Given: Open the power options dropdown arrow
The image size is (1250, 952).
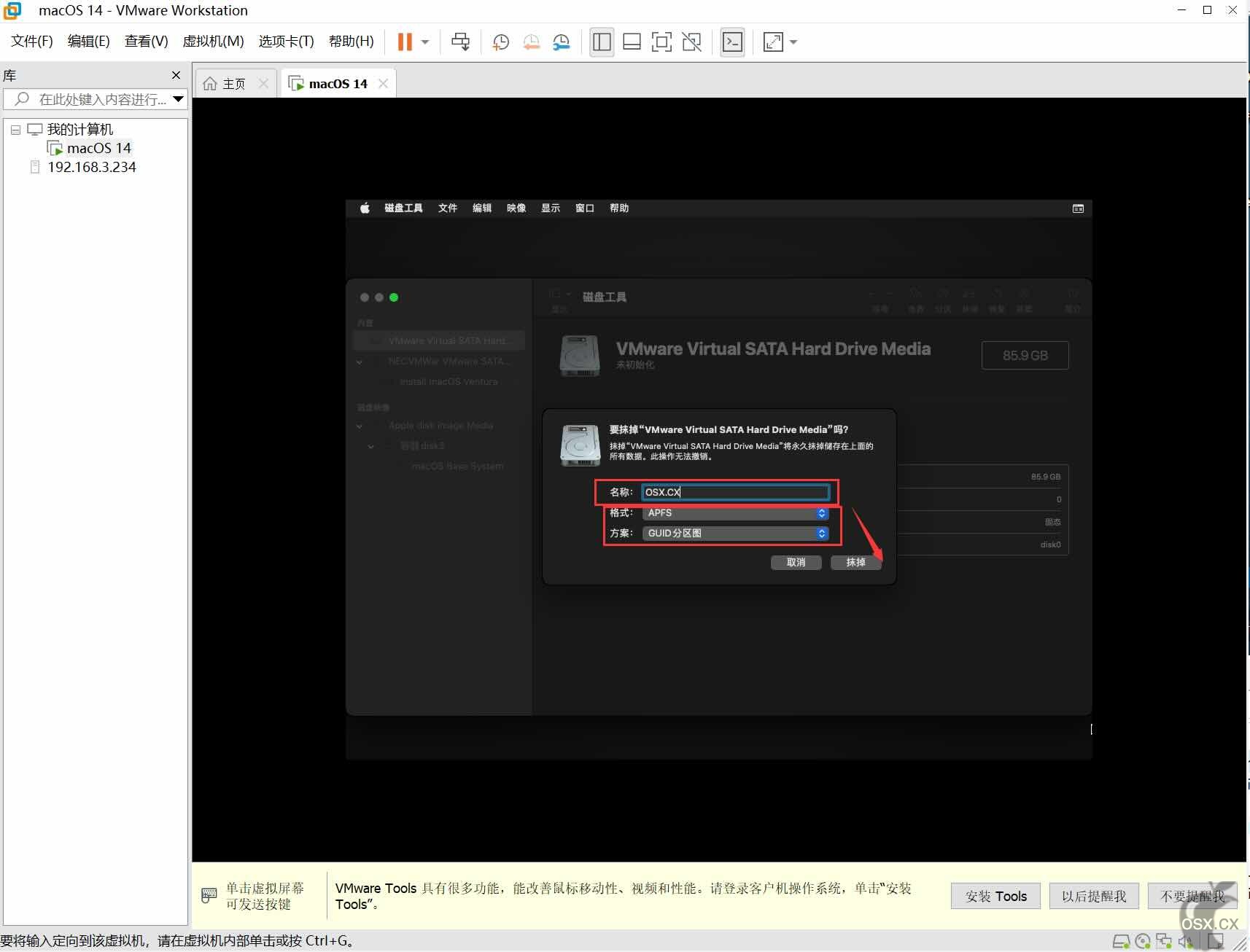Looking at the screenshot, I should pos(425,42).
